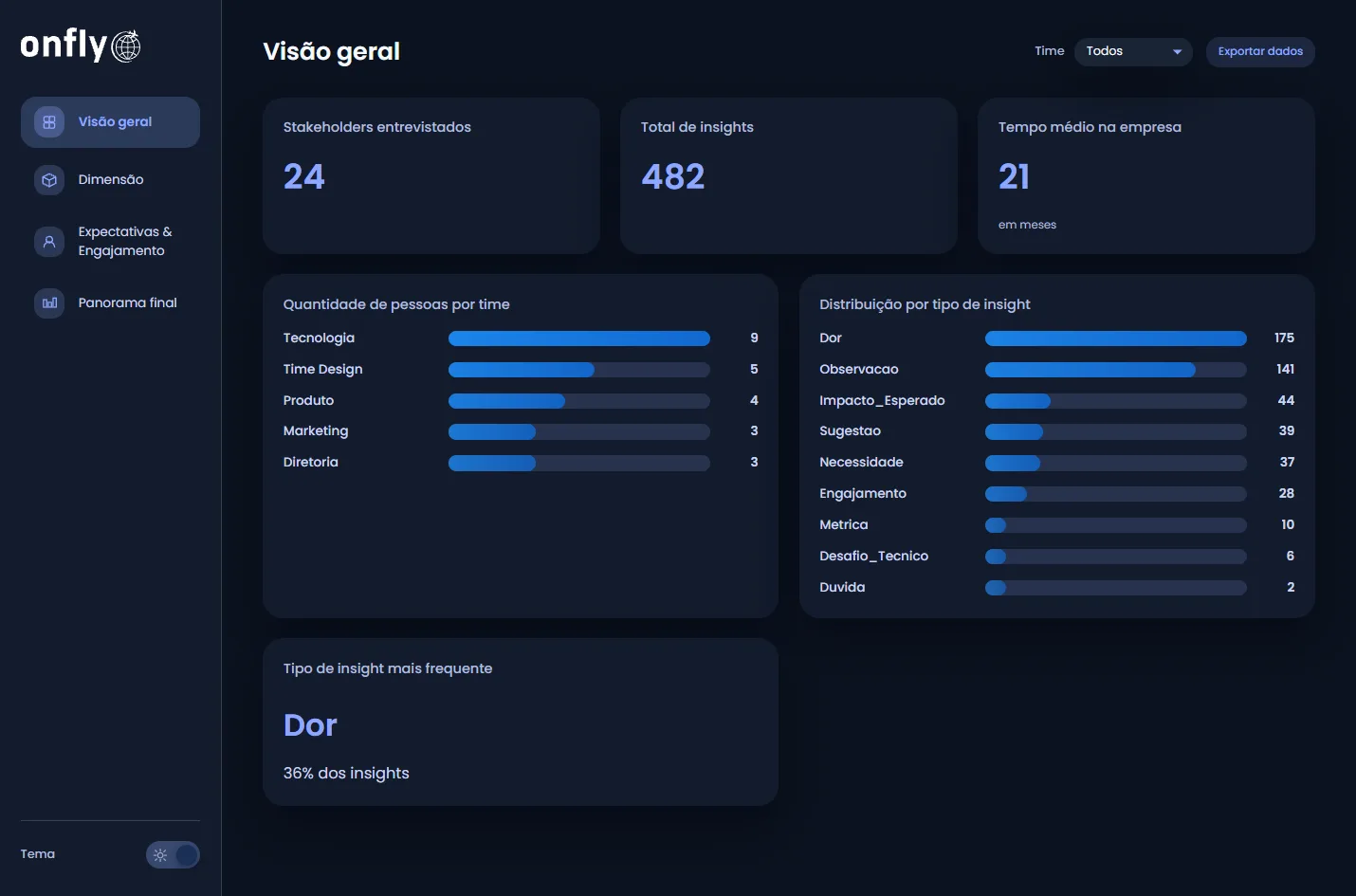Click the Quantidade de pessoas por time heading
The width and height of the screenshot is (1356, 896).
(396, 305)
